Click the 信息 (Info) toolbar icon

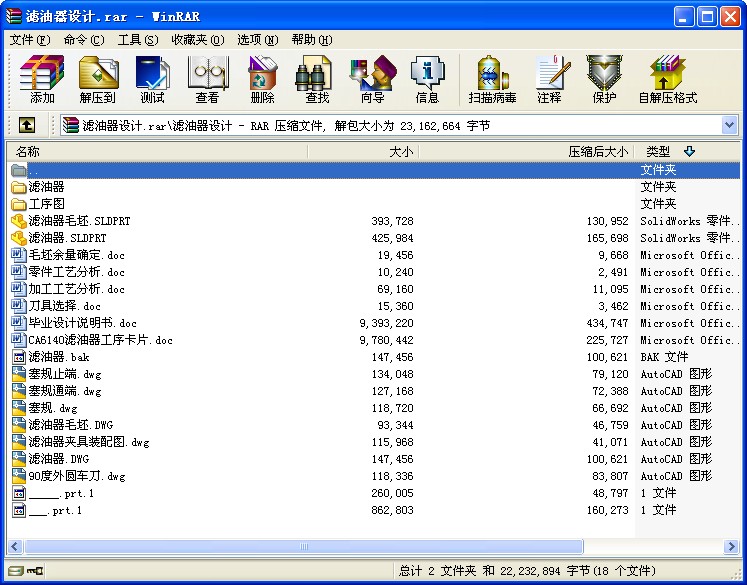tap(427, 79)
